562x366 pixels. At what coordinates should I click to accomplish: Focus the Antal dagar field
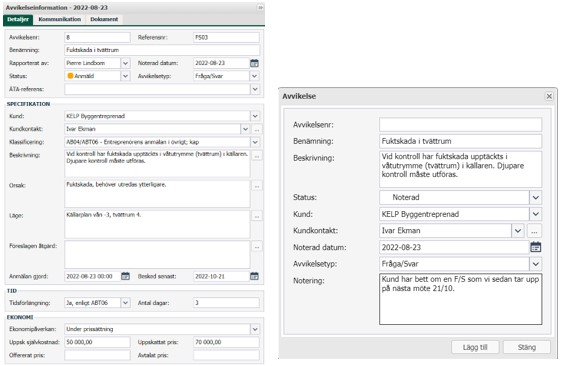tap(226, 303)
